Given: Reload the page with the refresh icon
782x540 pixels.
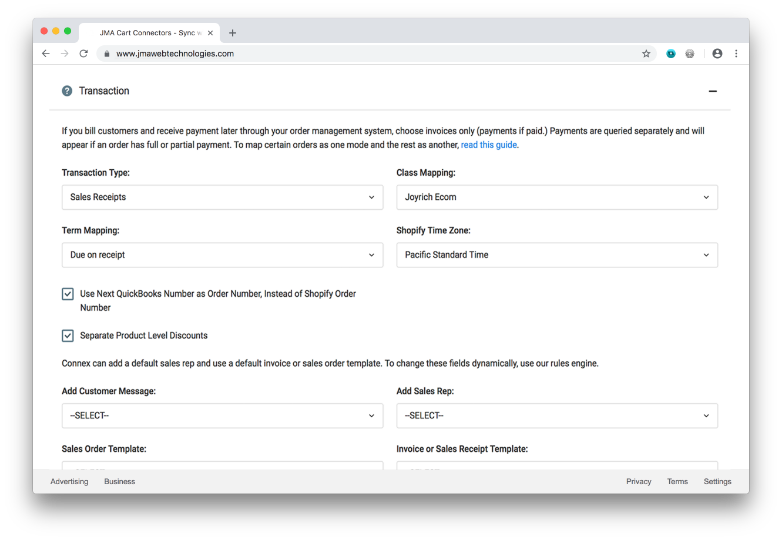Looking at the screenshot, I should click(x=83, y=53).
